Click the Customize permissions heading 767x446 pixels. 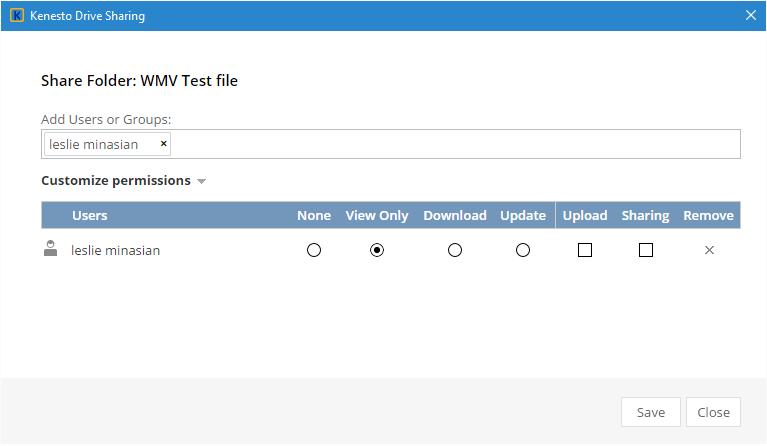(116, 180)
